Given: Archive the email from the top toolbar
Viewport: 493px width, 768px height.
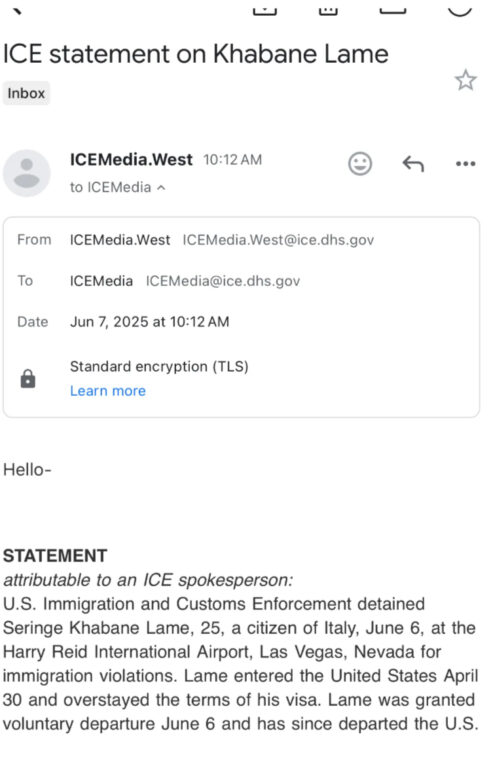Looking at the screenshot, I should 265,9.
